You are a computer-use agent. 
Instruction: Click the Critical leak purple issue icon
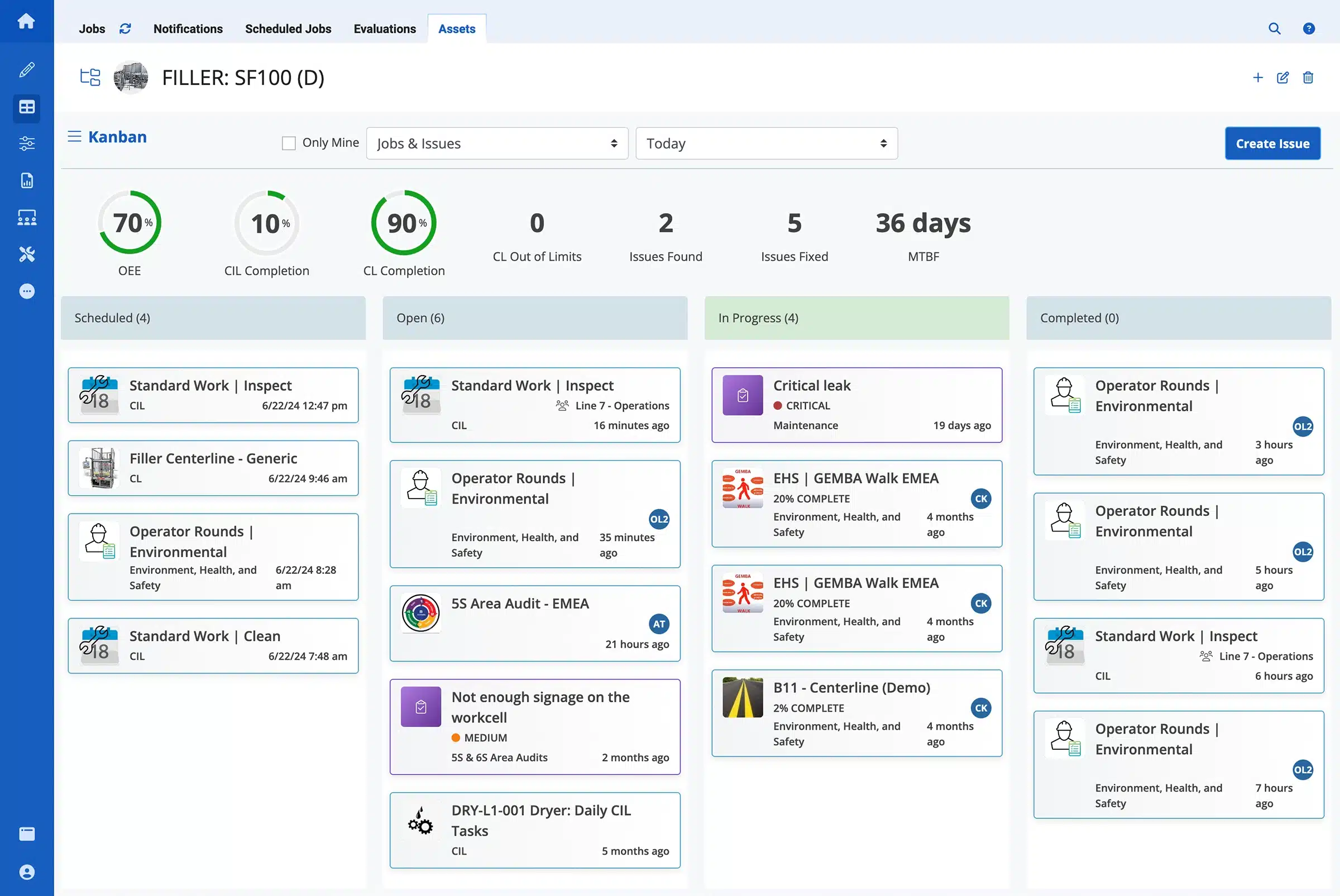point(742,395)
